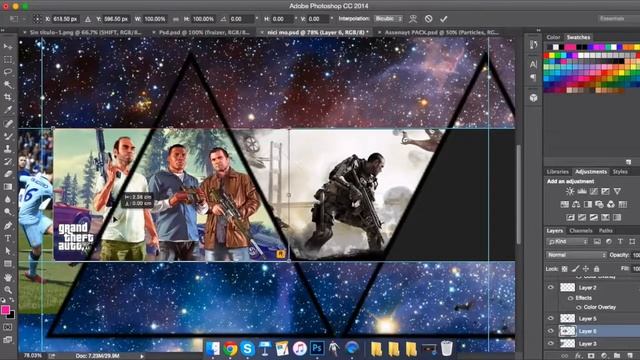640x360 pixels.
Task: Open Google Chrome from the Dock
Action: [x=230, y=349]
